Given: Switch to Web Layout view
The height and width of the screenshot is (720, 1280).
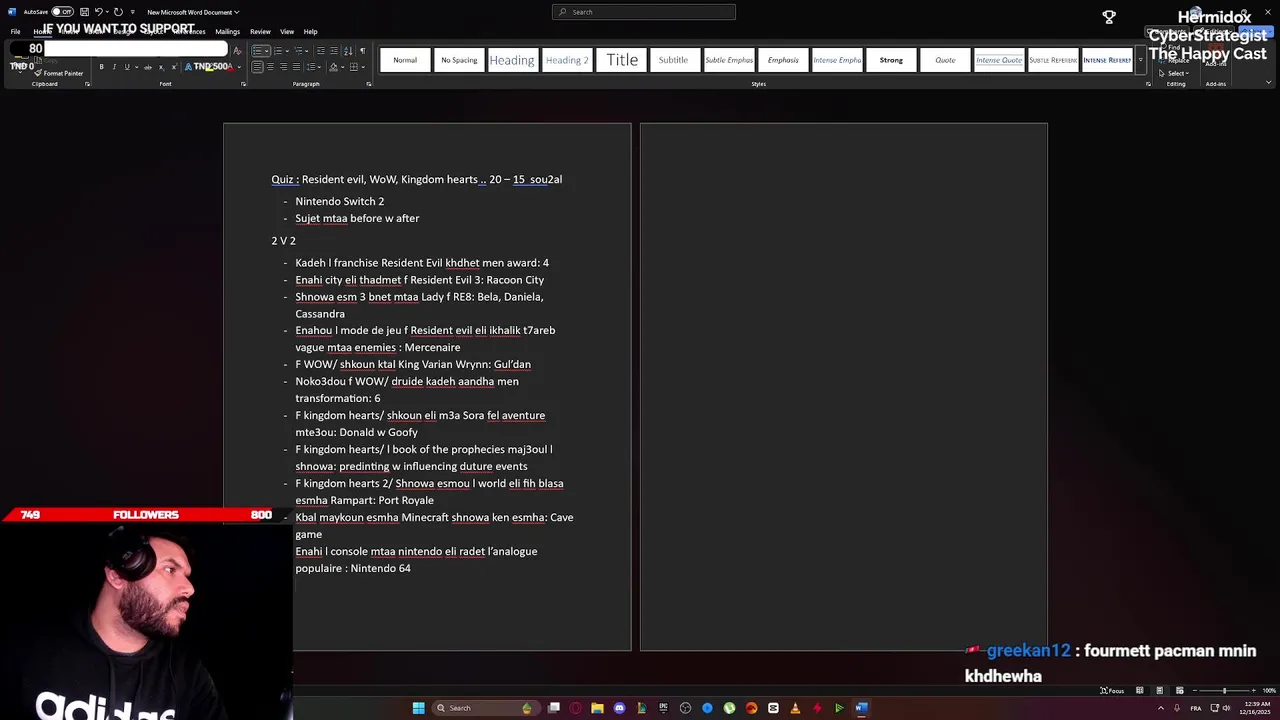Looking at the screenshot, I should 1179,690.
